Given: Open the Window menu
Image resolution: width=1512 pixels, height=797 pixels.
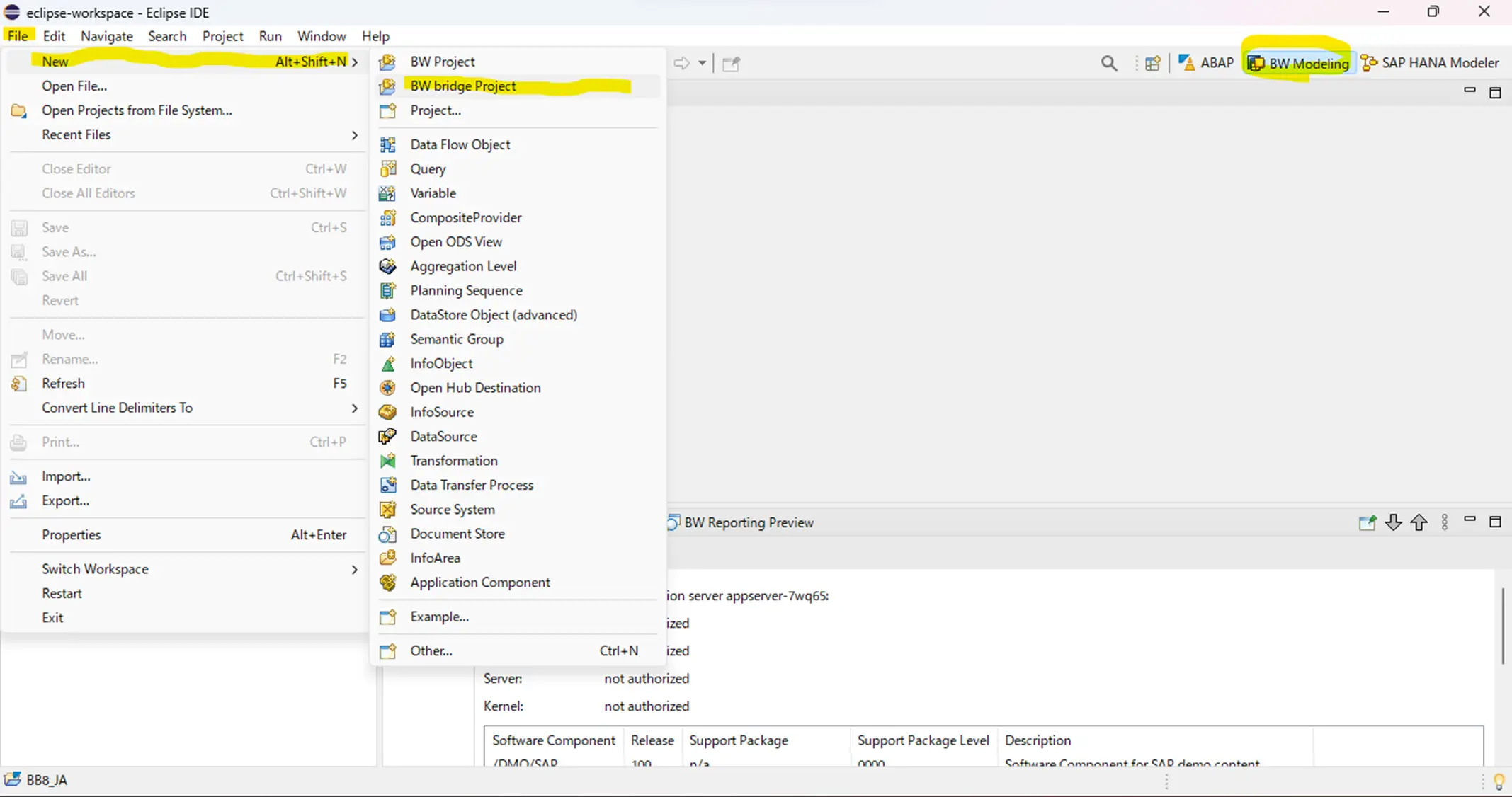Looking at the screenshot, I should [322, 36].
